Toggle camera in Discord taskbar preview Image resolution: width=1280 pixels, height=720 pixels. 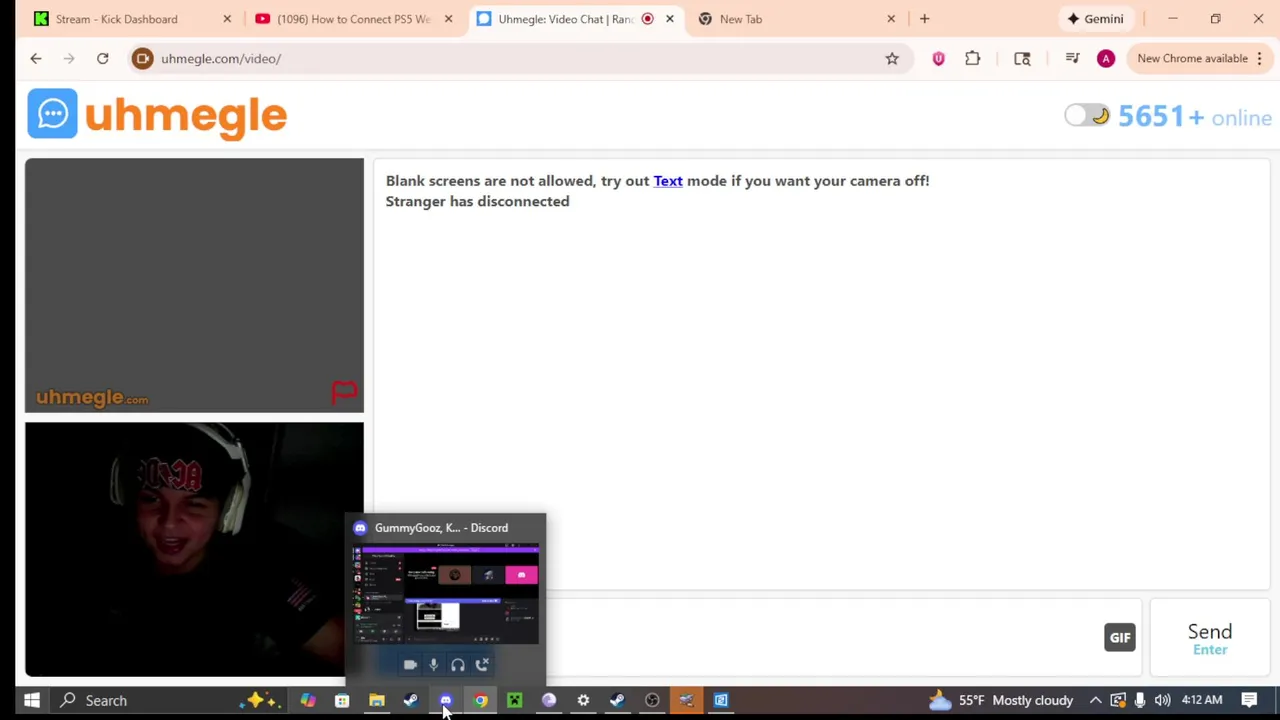410,664
